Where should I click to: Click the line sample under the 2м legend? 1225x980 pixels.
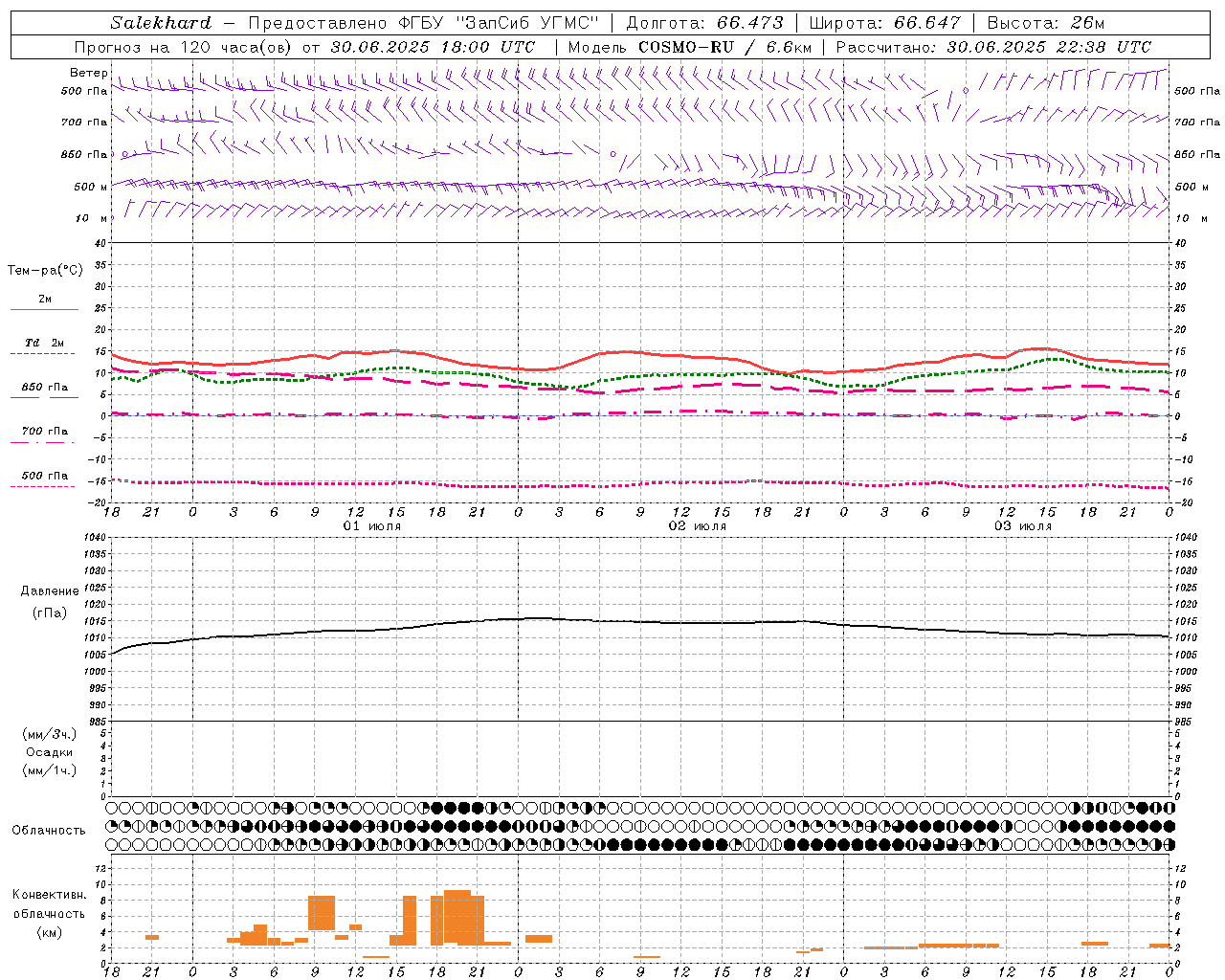(44, 310)
